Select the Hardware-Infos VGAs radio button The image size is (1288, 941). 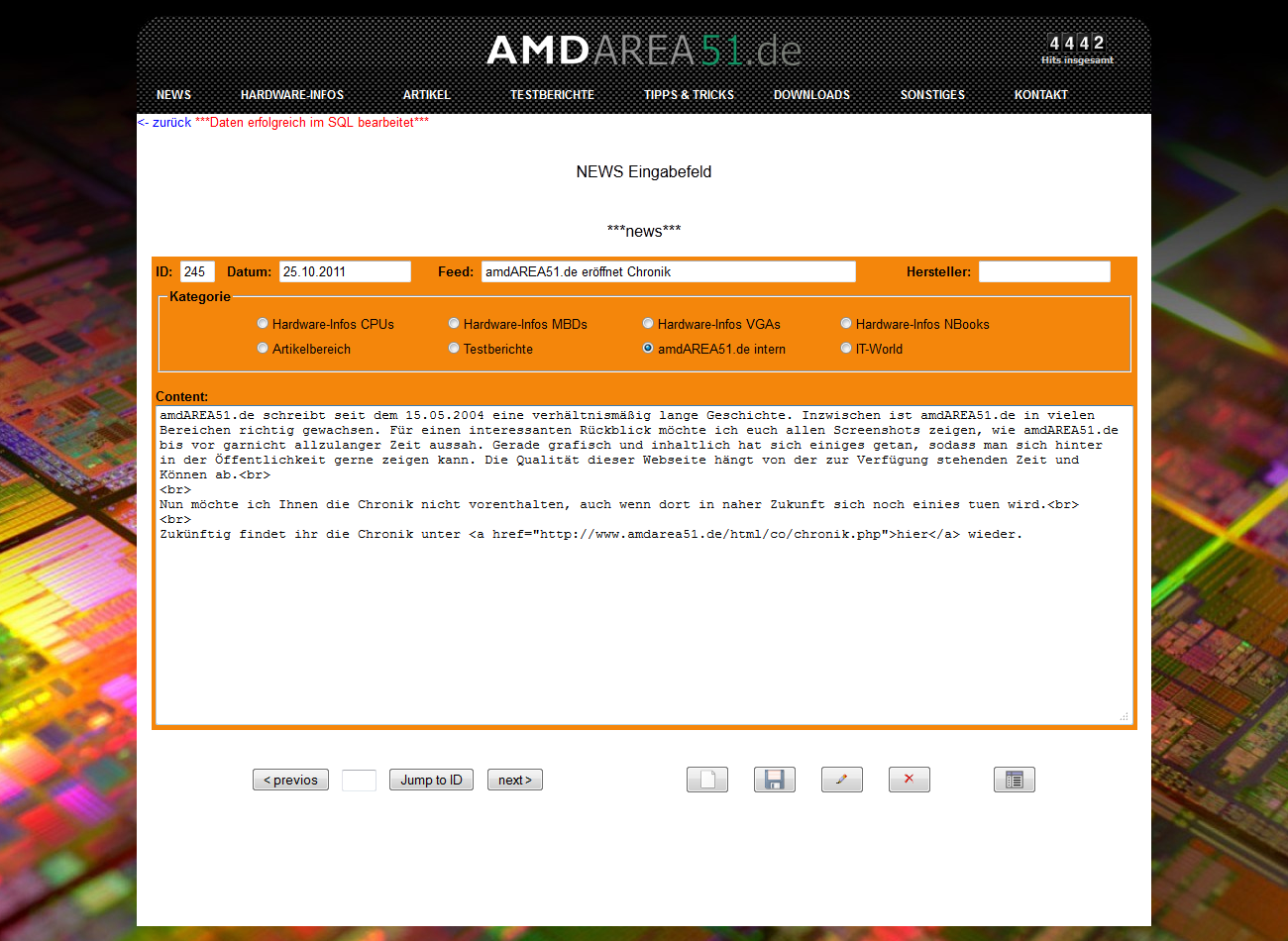pos(648,323)
